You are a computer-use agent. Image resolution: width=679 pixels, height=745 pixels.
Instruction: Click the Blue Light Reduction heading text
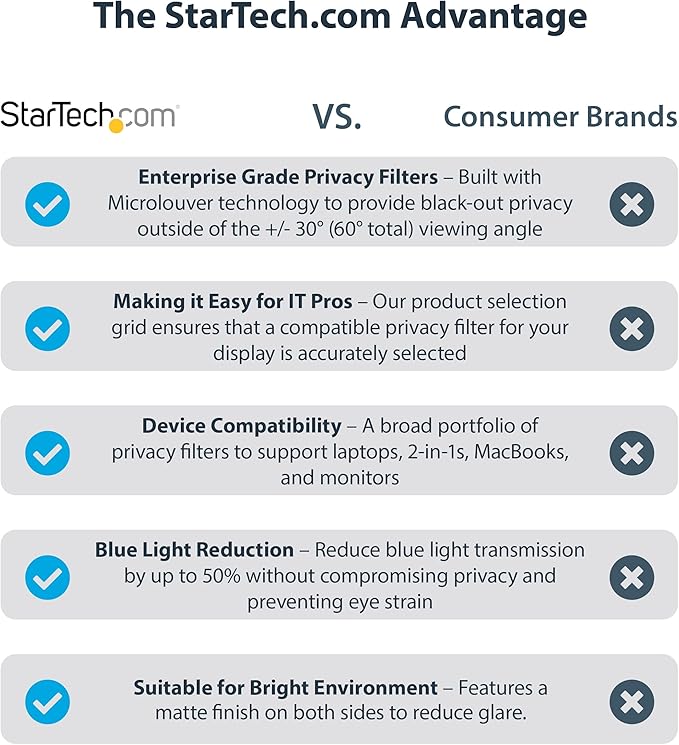tap(195, 550)
